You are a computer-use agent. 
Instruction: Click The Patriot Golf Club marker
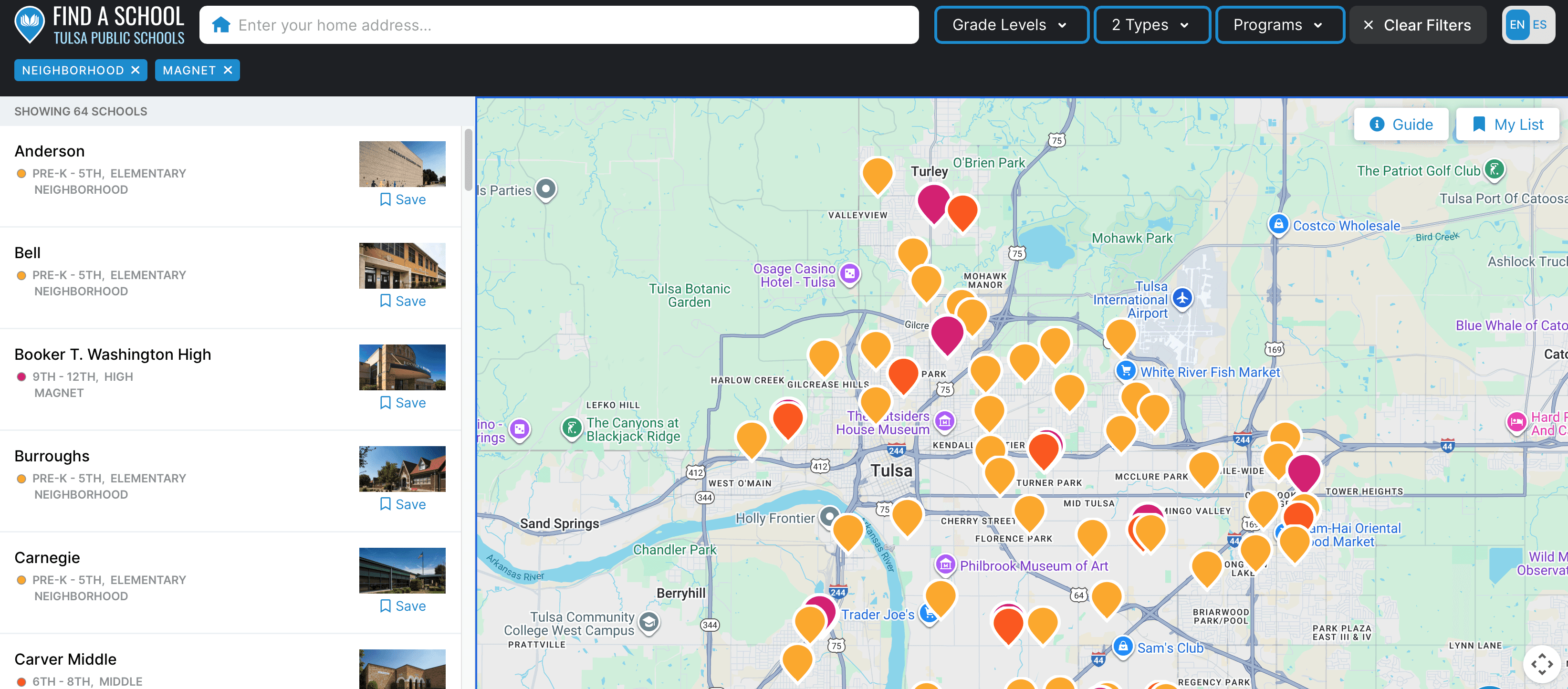1495,169
